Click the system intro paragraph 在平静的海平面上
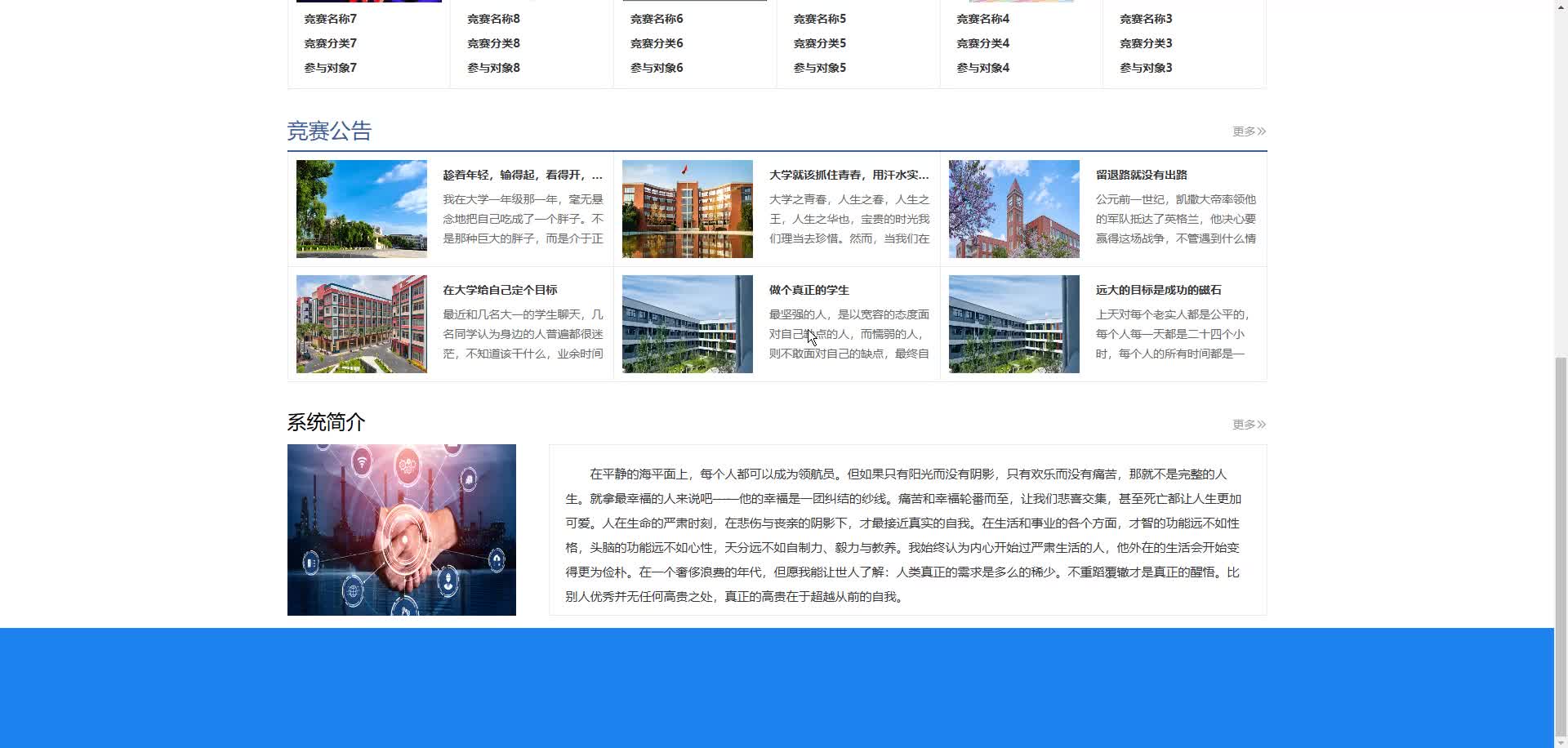Screen dimensions: 1568x748 point(903,536)
